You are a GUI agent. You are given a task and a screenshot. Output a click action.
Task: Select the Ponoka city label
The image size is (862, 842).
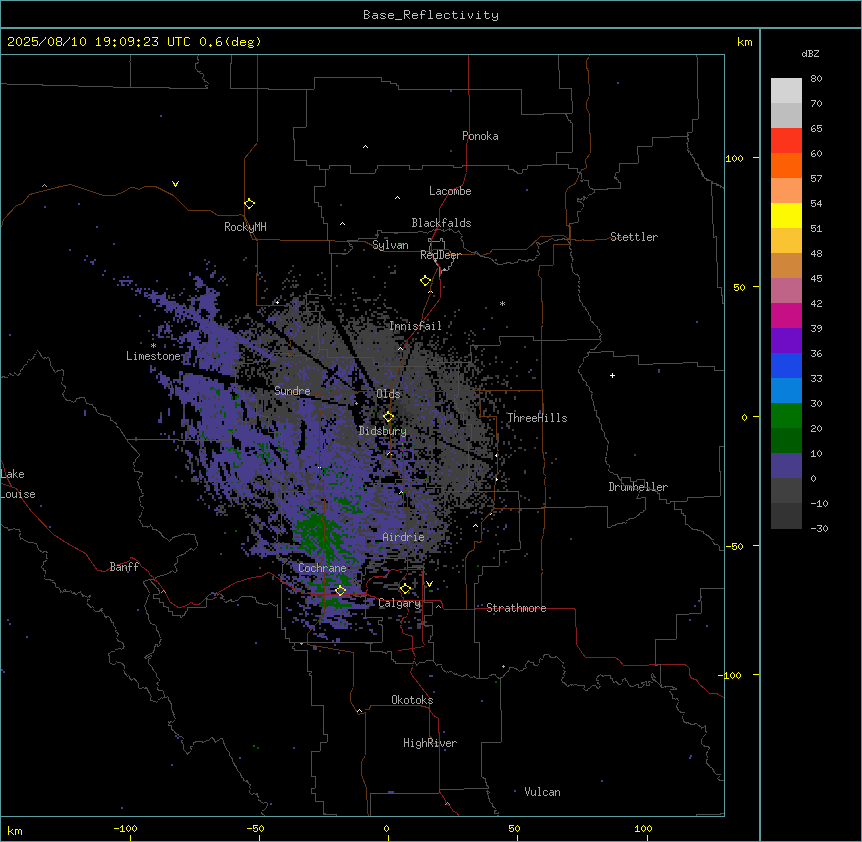coord(480,136)
